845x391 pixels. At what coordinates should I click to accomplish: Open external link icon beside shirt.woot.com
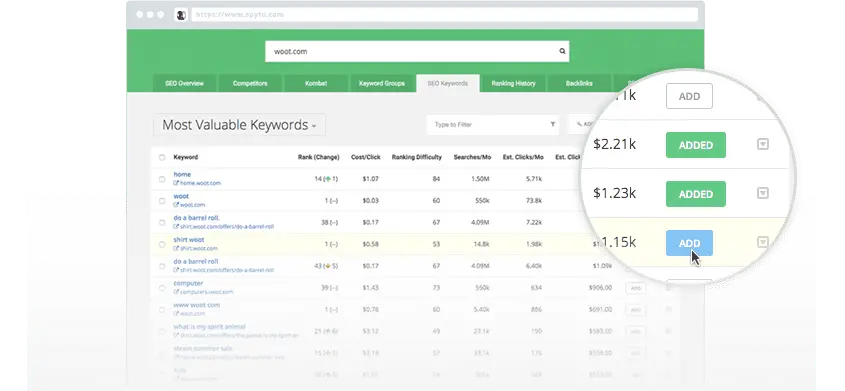click(176, 248)
